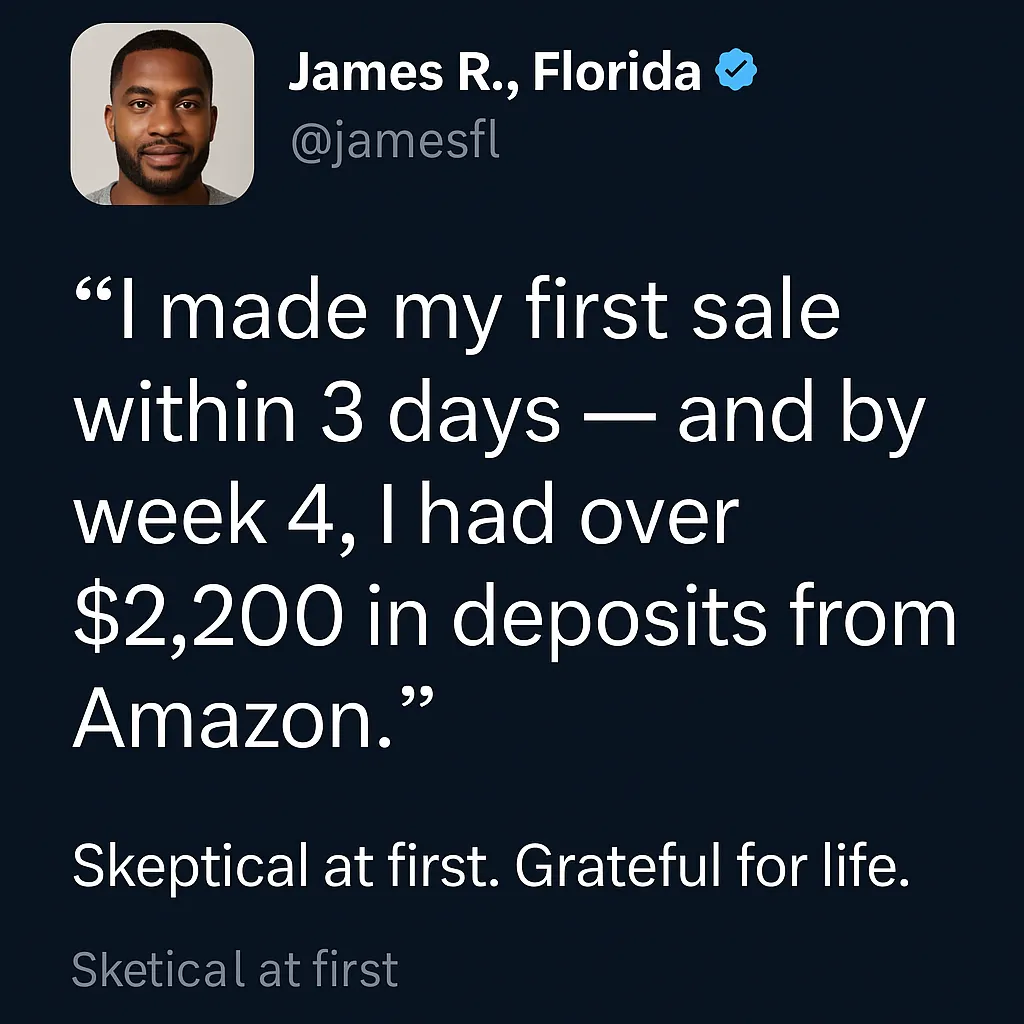Click the gray "Sketical at first" caption
The width and height of the screenshot is (1024, 1024).
[x=235, y=969]
